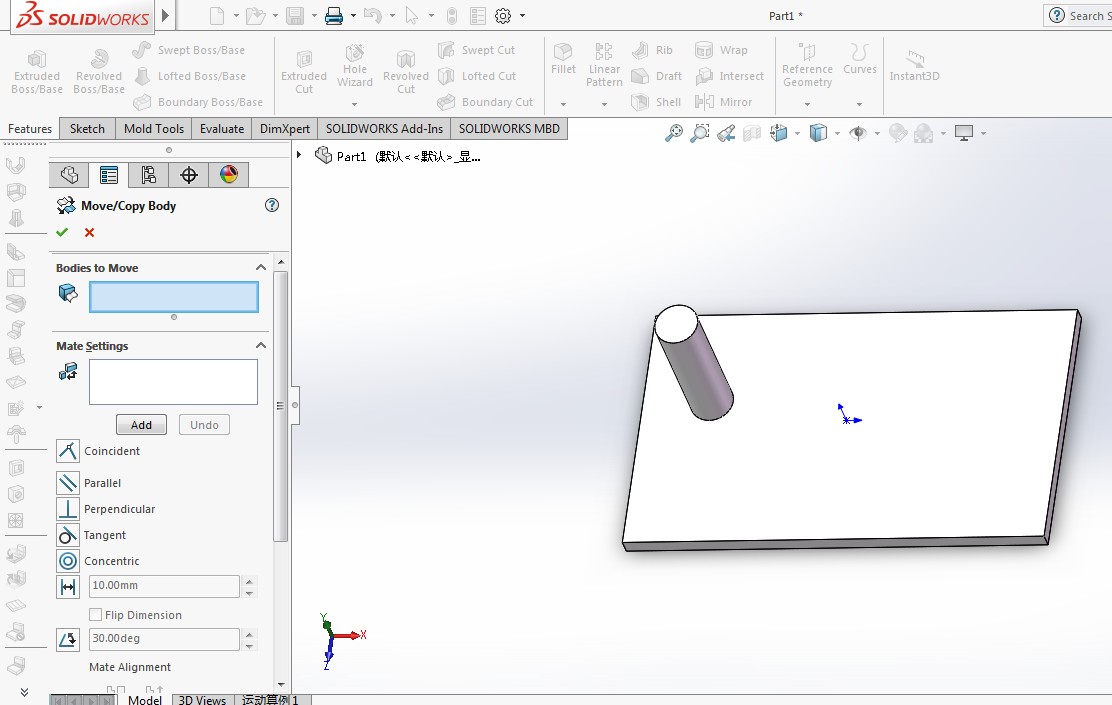
Task: Select the Revolved Boss/Base tool
Action: [99, 71]
